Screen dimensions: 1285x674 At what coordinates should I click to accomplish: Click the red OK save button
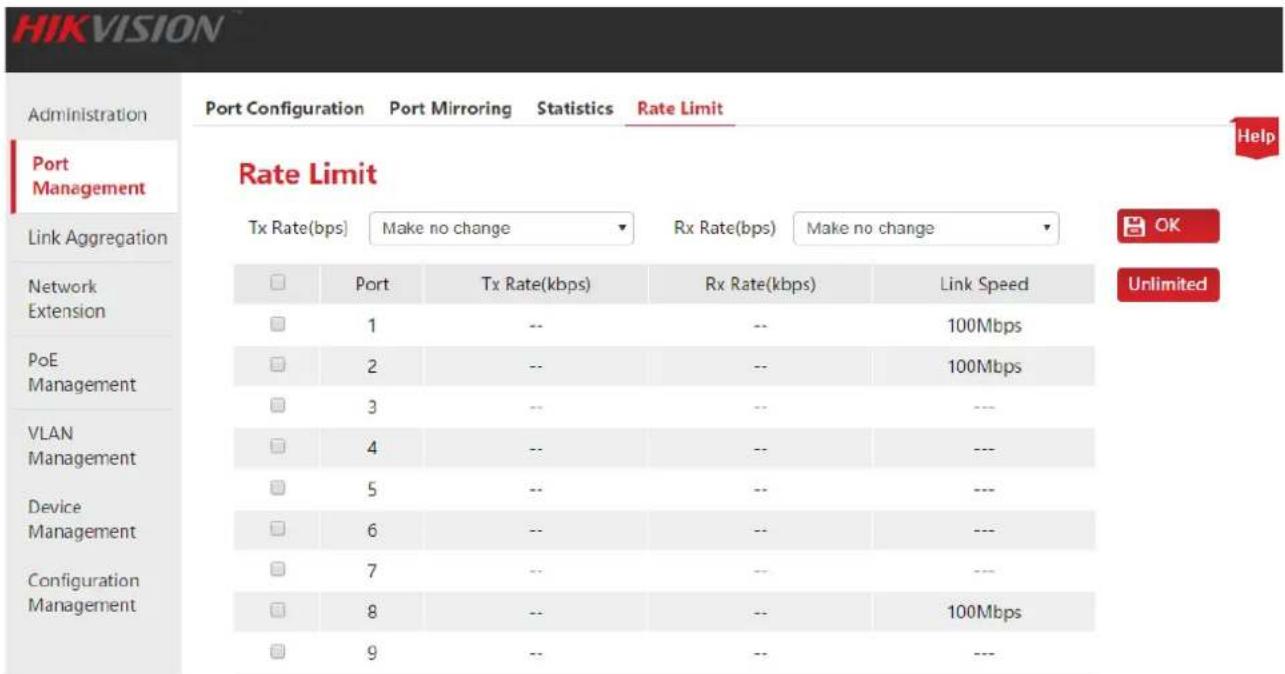[x=1168, y=226]
